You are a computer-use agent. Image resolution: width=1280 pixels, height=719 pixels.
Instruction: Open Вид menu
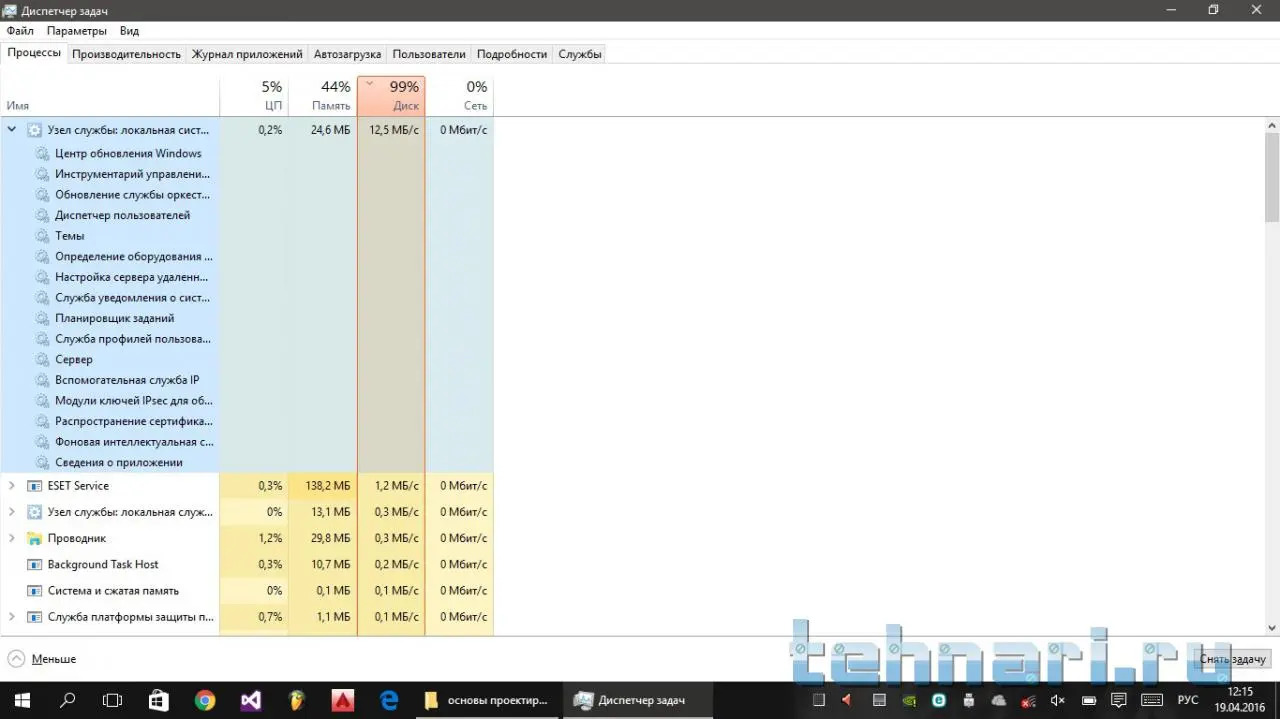(x=130, y=31)
